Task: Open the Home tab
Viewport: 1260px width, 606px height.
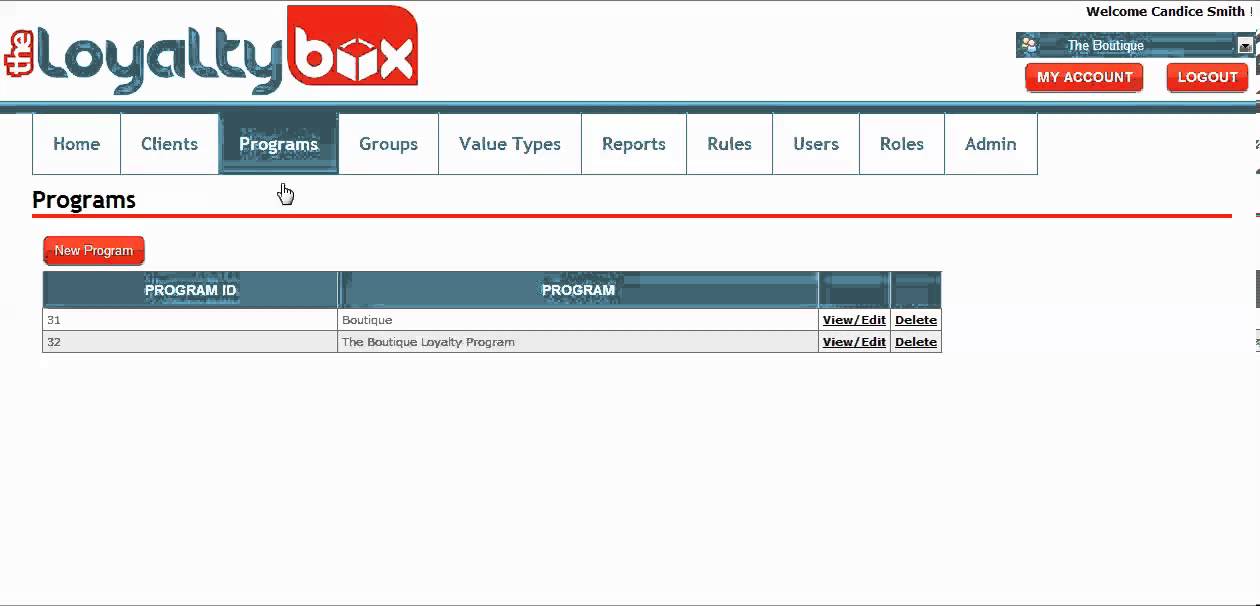Action: (x=76, y=144)
